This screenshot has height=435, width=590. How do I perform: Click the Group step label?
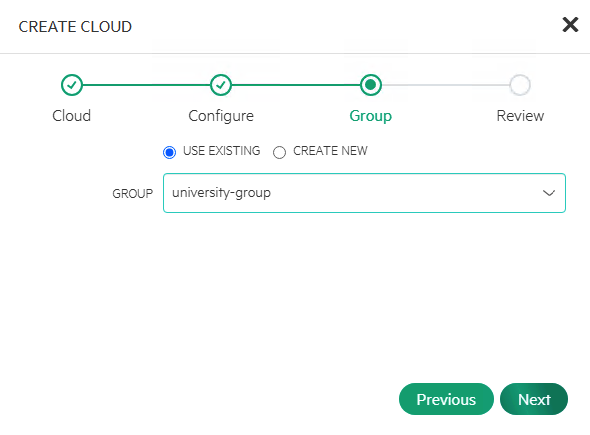[x=371, y=116]
